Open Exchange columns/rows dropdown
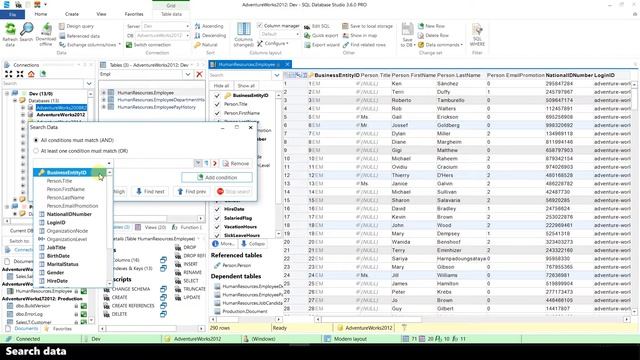The image size is (640, 360). click(90, 45)
